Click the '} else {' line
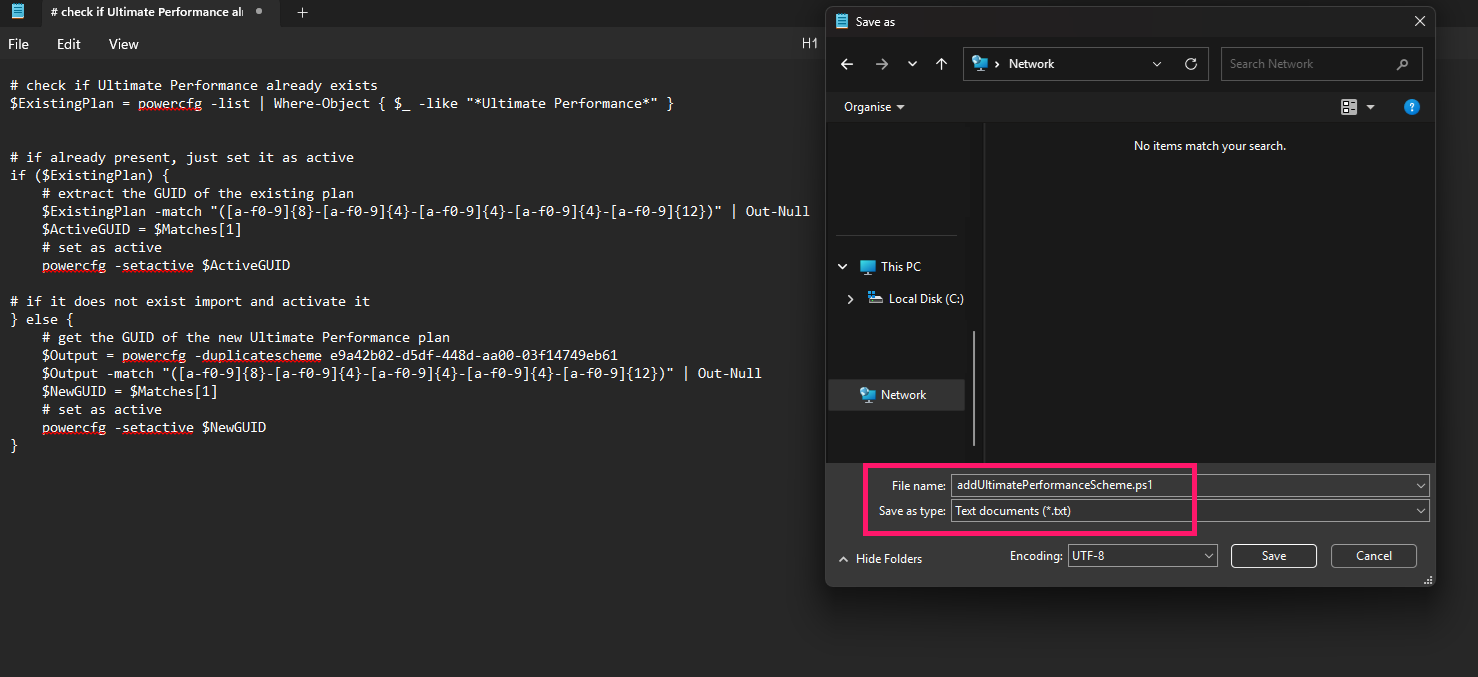1478x677 pixels. (42, 320)
